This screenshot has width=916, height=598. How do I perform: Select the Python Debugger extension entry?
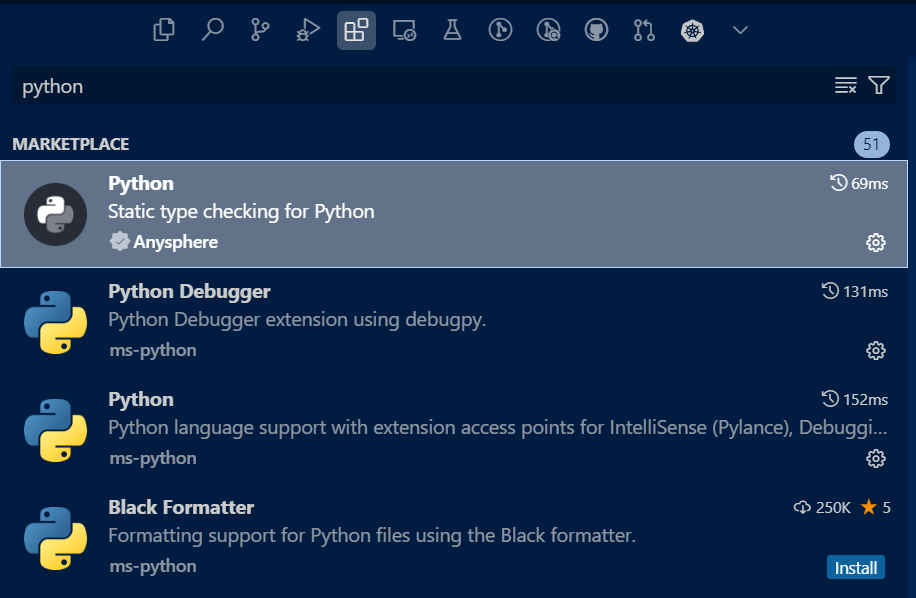(454, 322)
